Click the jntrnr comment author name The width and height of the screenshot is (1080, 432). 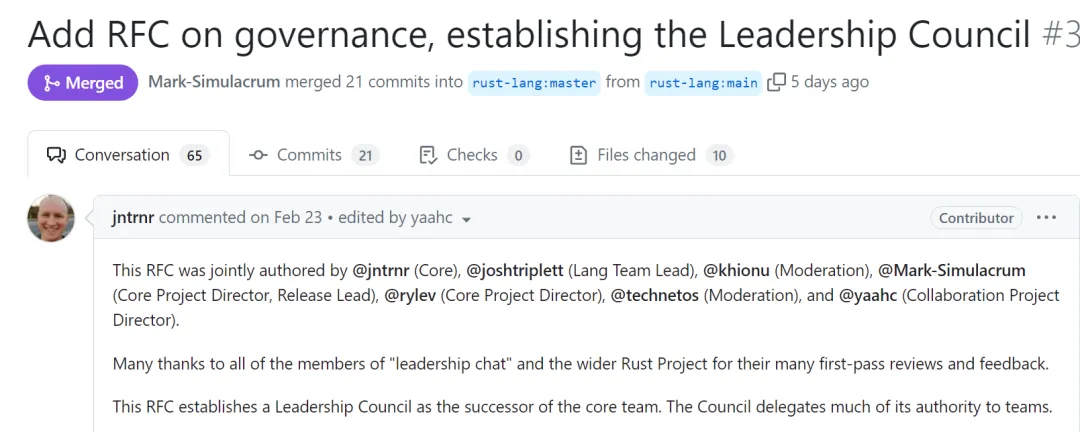(x=133, y=217)
